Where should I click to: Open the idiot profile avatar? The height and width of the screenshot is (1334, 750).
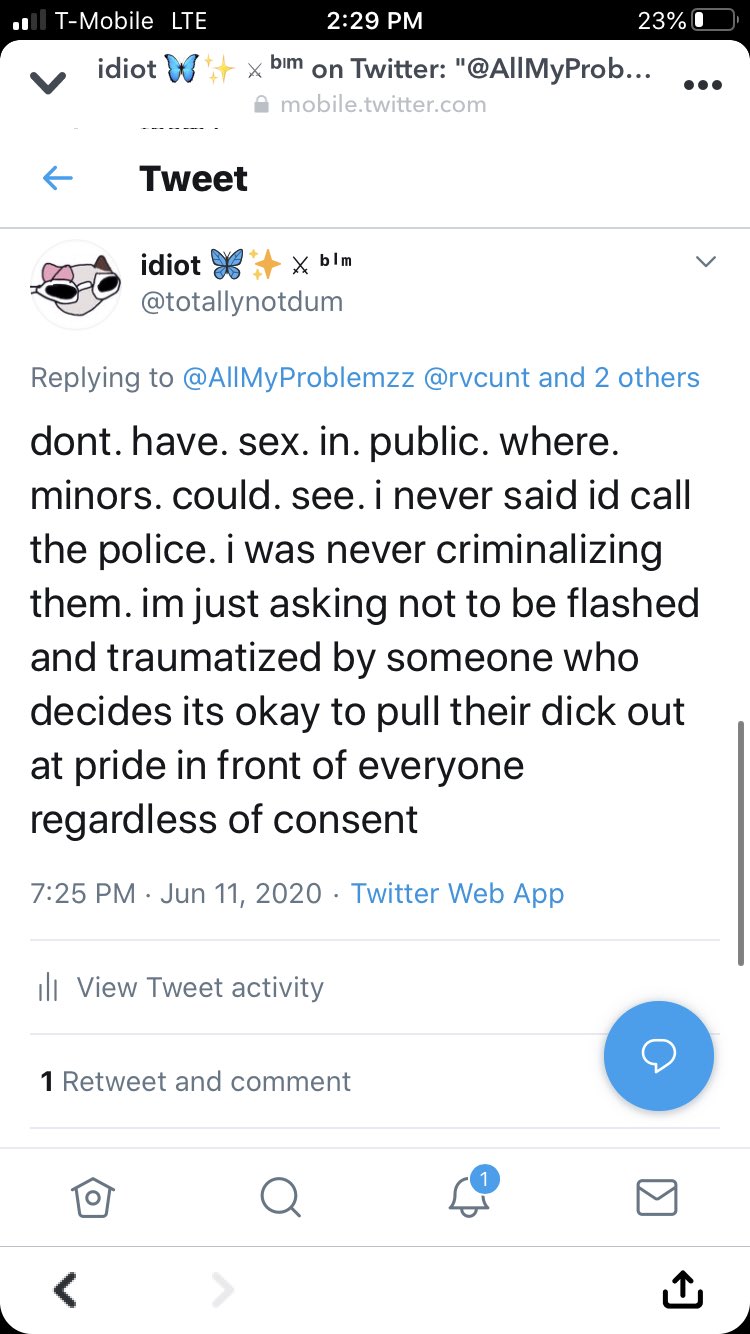point(77,285)
